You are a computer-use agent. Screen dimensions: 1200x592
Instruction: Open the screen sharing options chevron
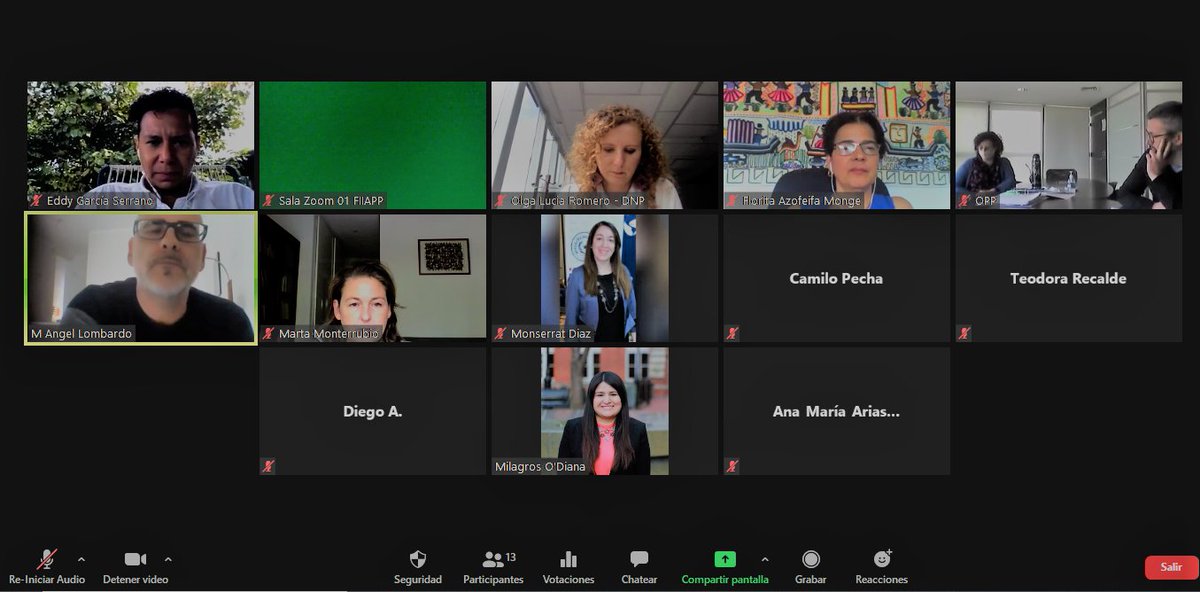point(765,558)
